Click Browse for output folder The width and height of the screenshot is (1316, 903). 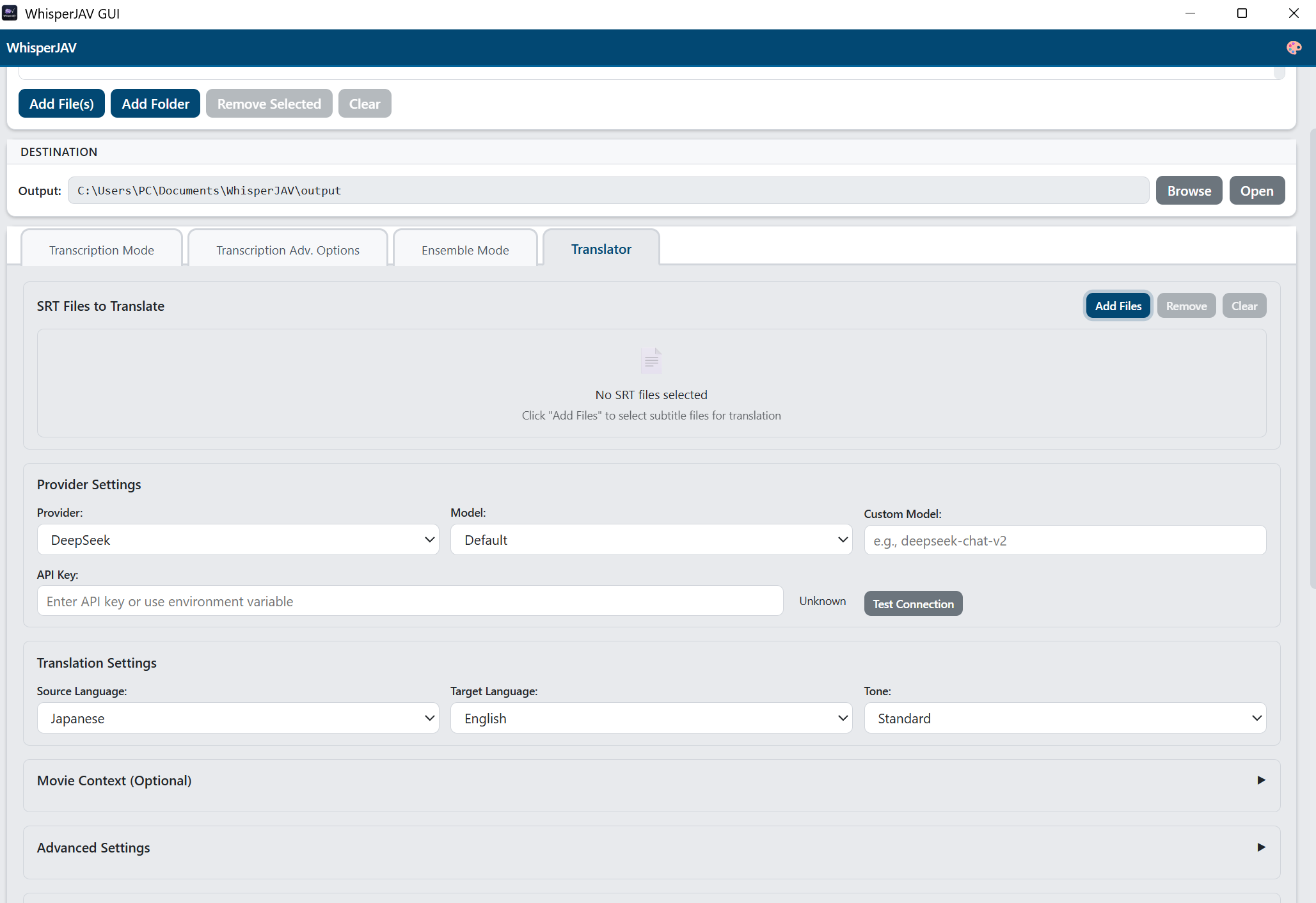coord(1189,191)
